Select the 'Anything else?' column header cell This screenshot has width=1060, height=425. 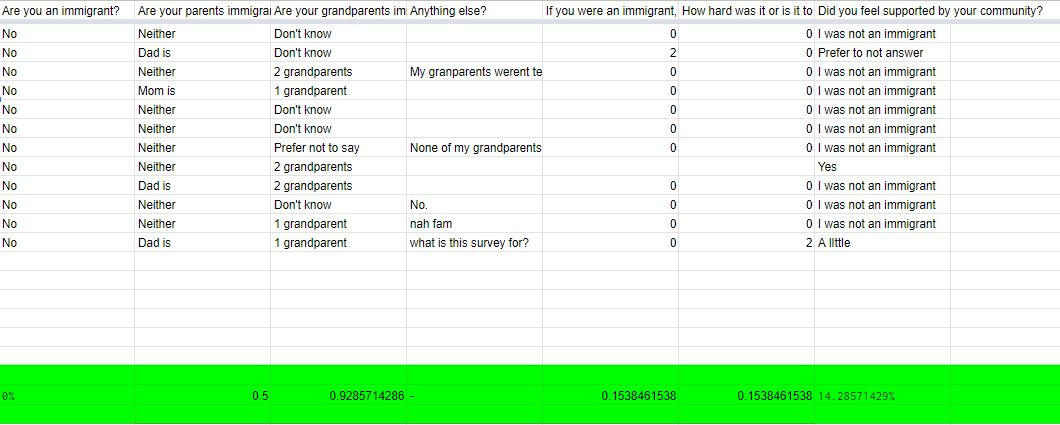(474, 11)
